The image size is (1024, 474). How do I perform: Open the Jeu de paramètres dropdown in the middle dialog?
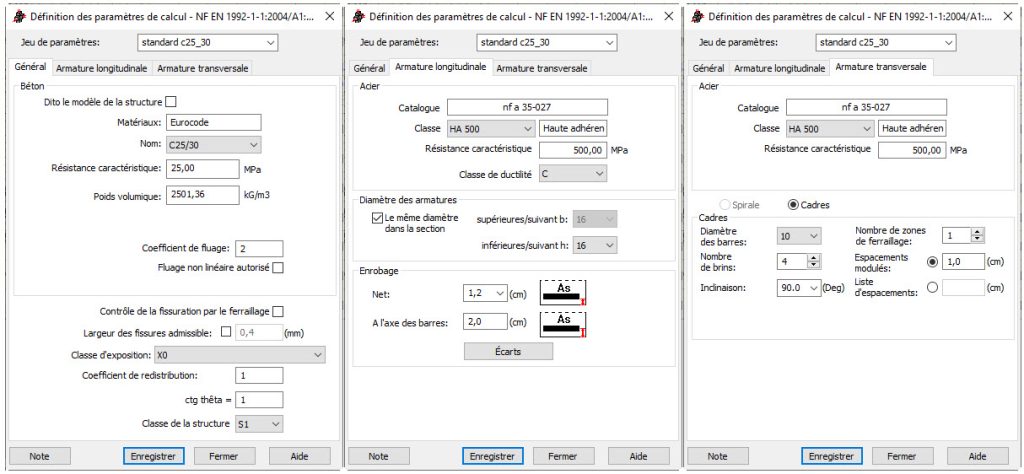tap(547, 42)
